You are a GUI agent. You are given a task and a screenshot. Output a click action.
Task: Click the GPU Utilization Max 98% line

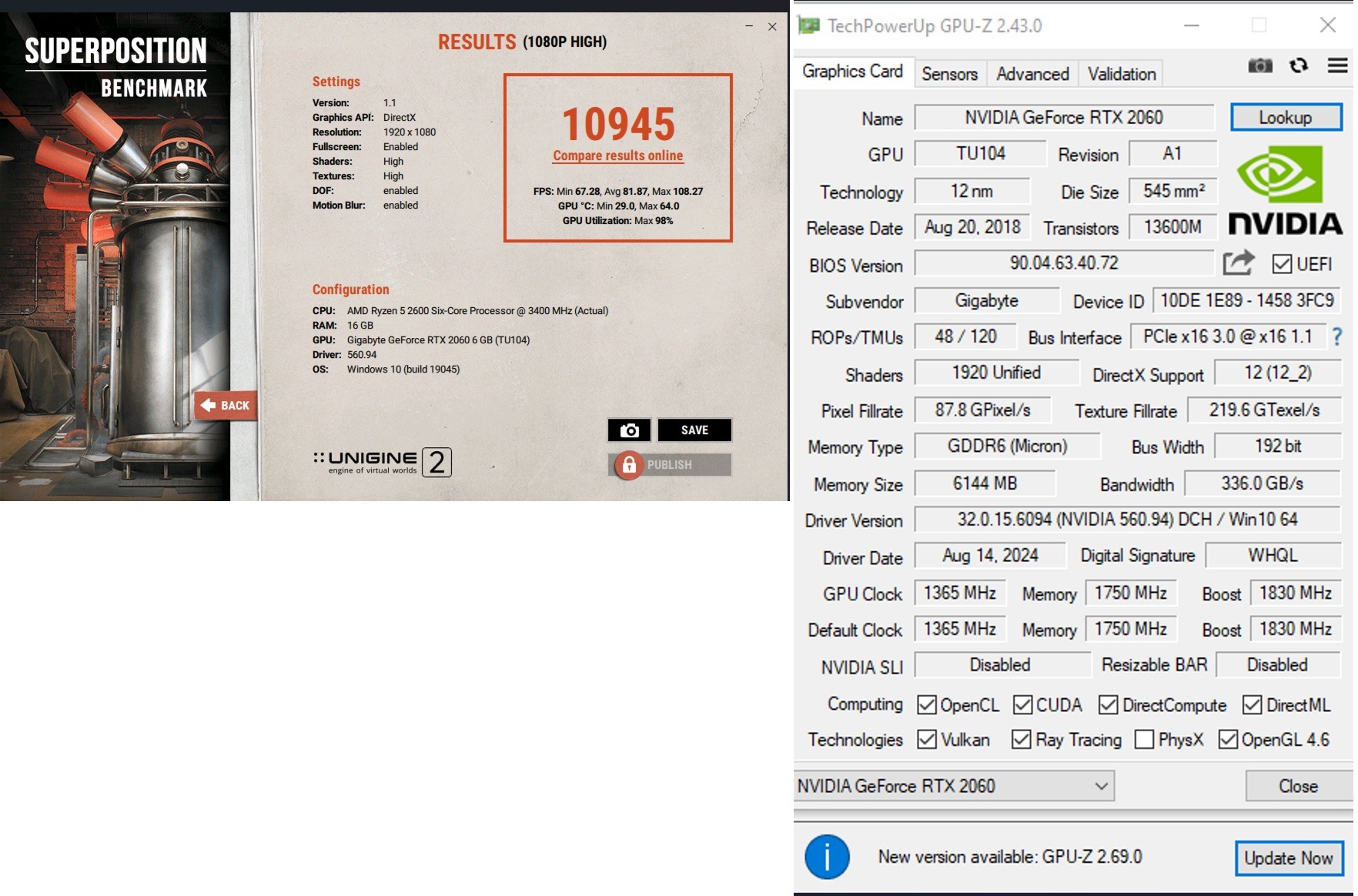[x=618, y=221]
